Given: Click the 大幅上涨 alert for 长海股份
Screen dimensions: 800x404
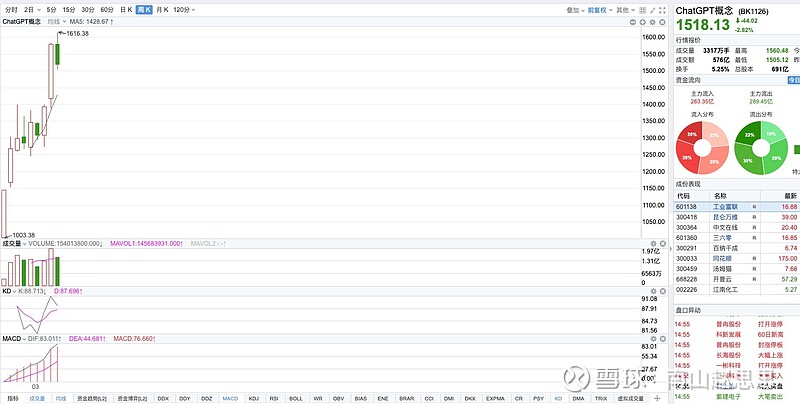Looking at the screenshot, I should pyautogui.click(x=770, y=355).
